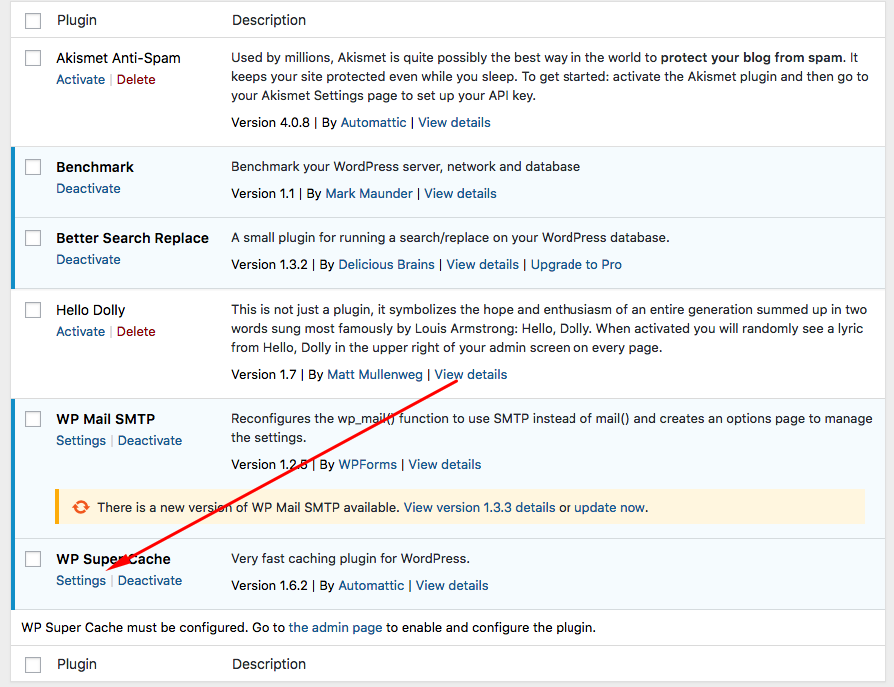Open the Delicious Brains author link
This screenshot has width=894, height=687.
387,265
